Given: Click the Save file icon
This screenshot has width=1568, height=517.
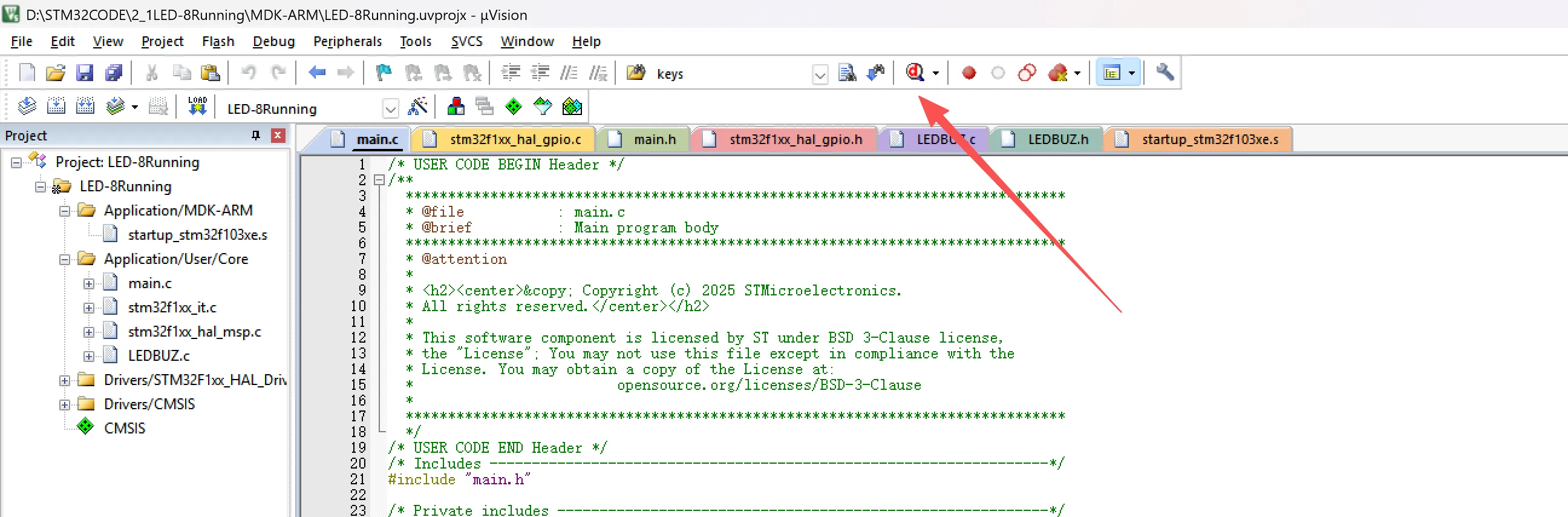Looking at the screenshot, I should (84, 74).
